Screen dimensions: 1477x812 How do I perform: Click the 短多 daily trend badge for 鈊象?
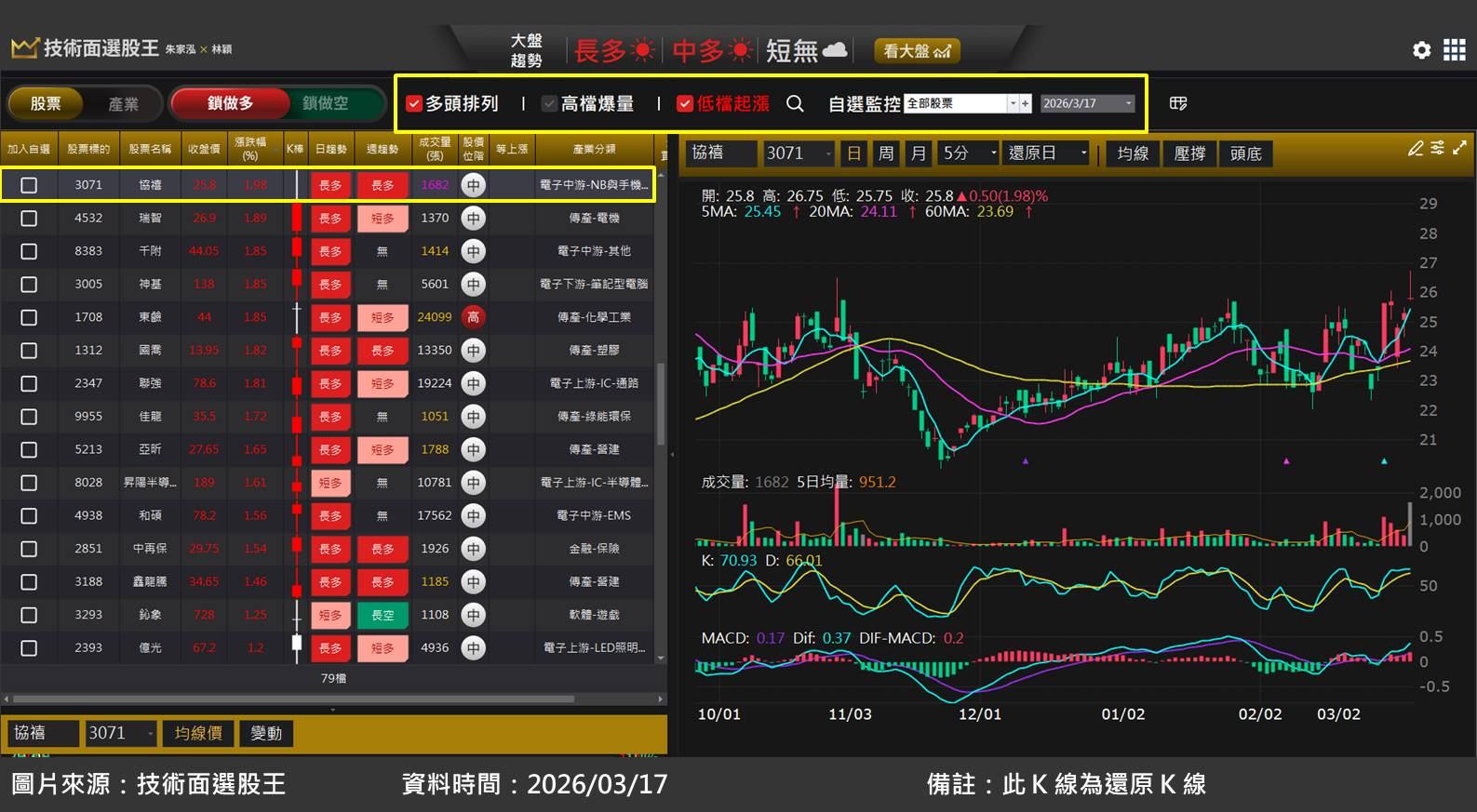330,615
